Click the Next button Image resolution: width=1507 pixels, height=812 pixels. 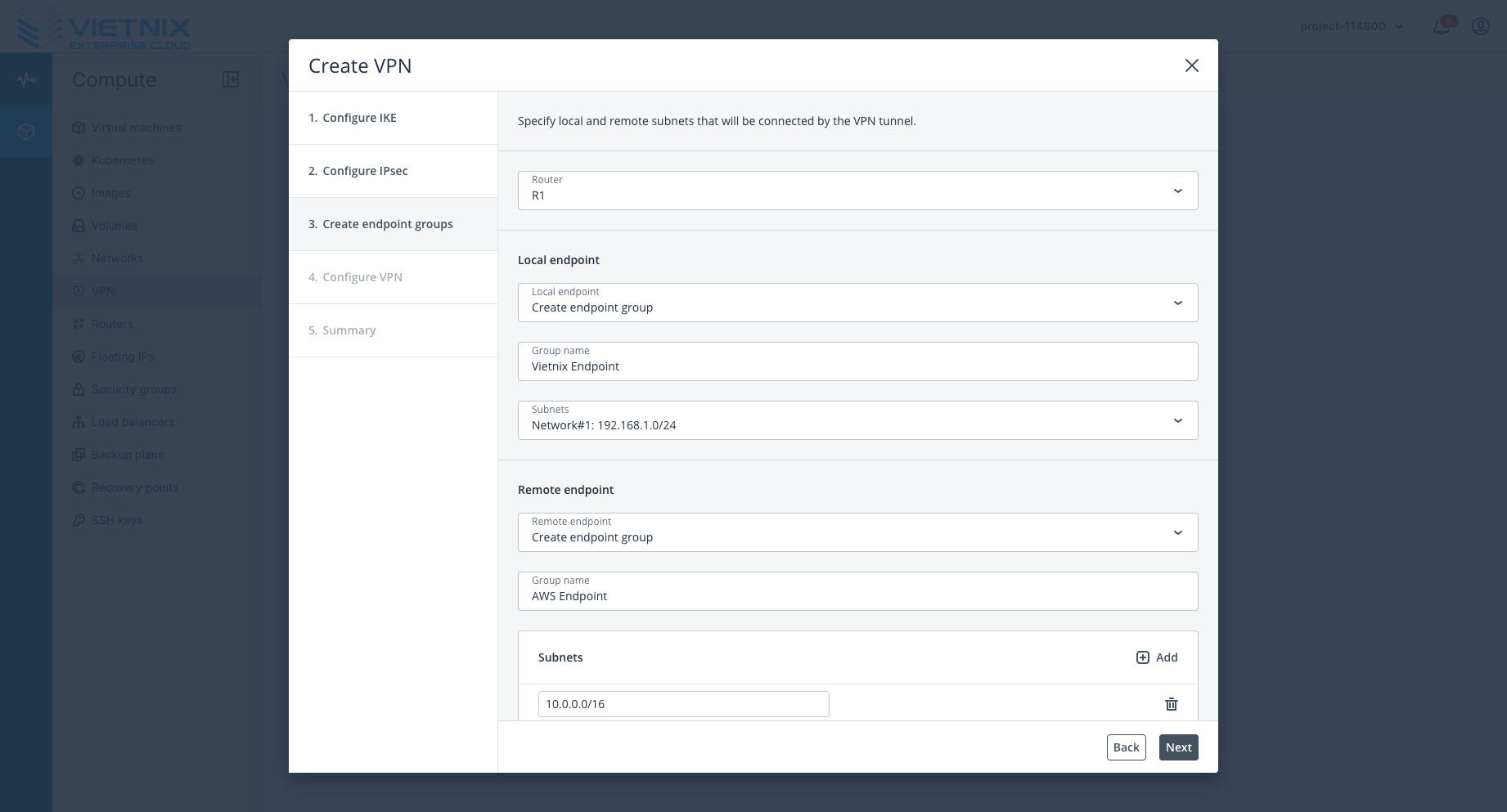[x=1178, y=747]
